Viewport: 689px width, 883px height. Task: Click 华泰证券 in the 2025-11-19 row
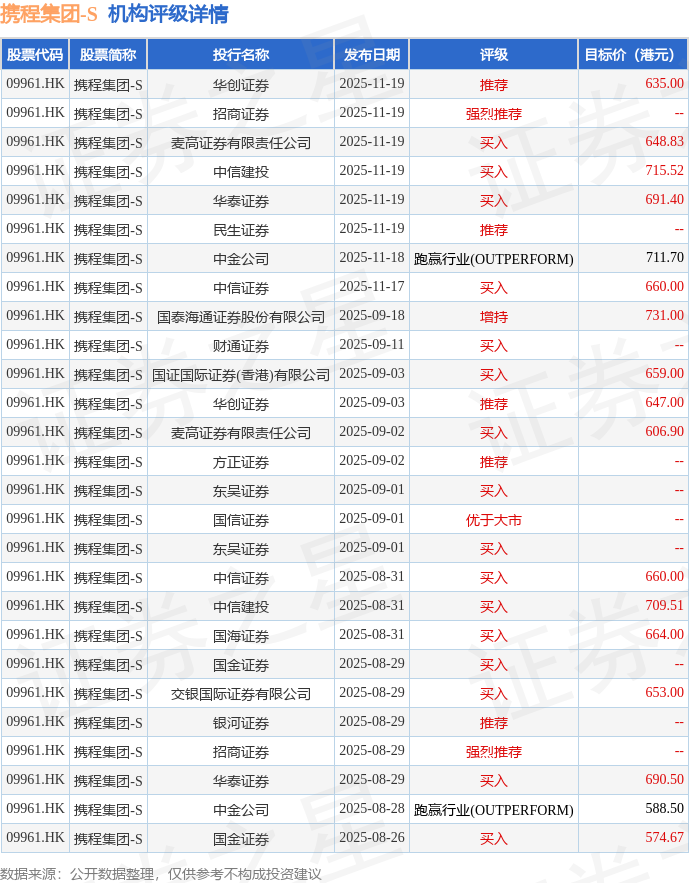(241, 201)
